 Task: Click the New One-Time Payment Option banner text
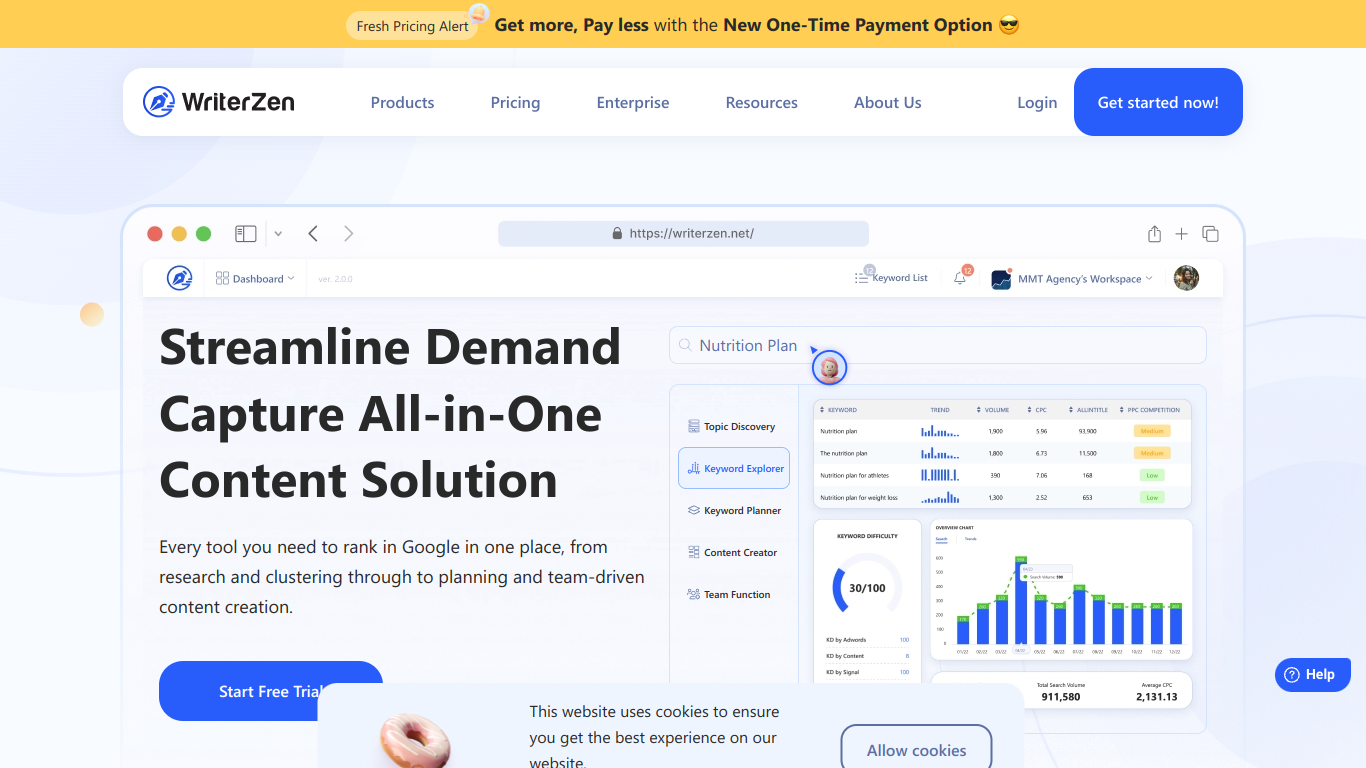tap(857, 25)
